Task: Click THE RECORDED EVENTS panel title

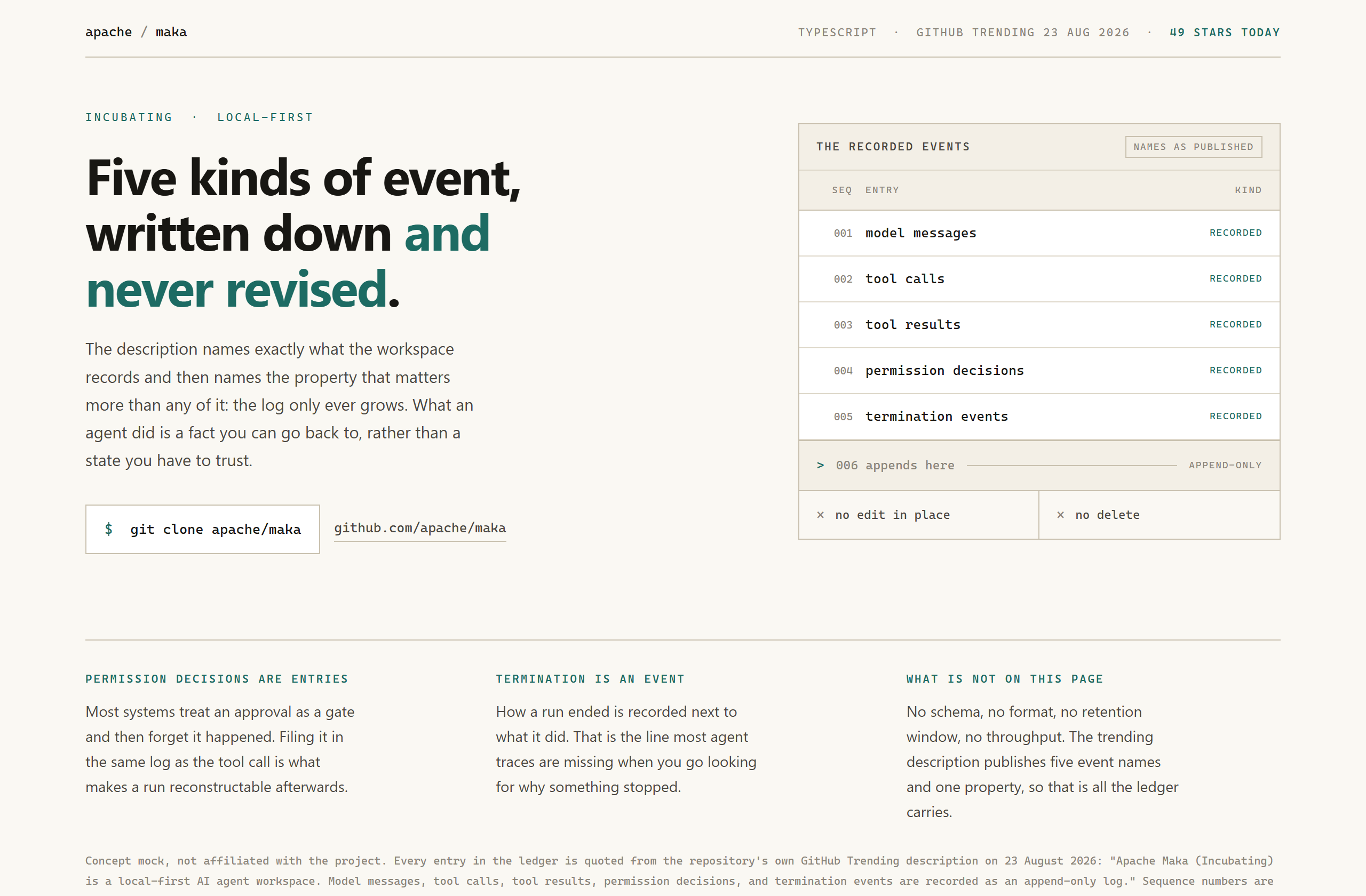Action: (x=893, y=147)
